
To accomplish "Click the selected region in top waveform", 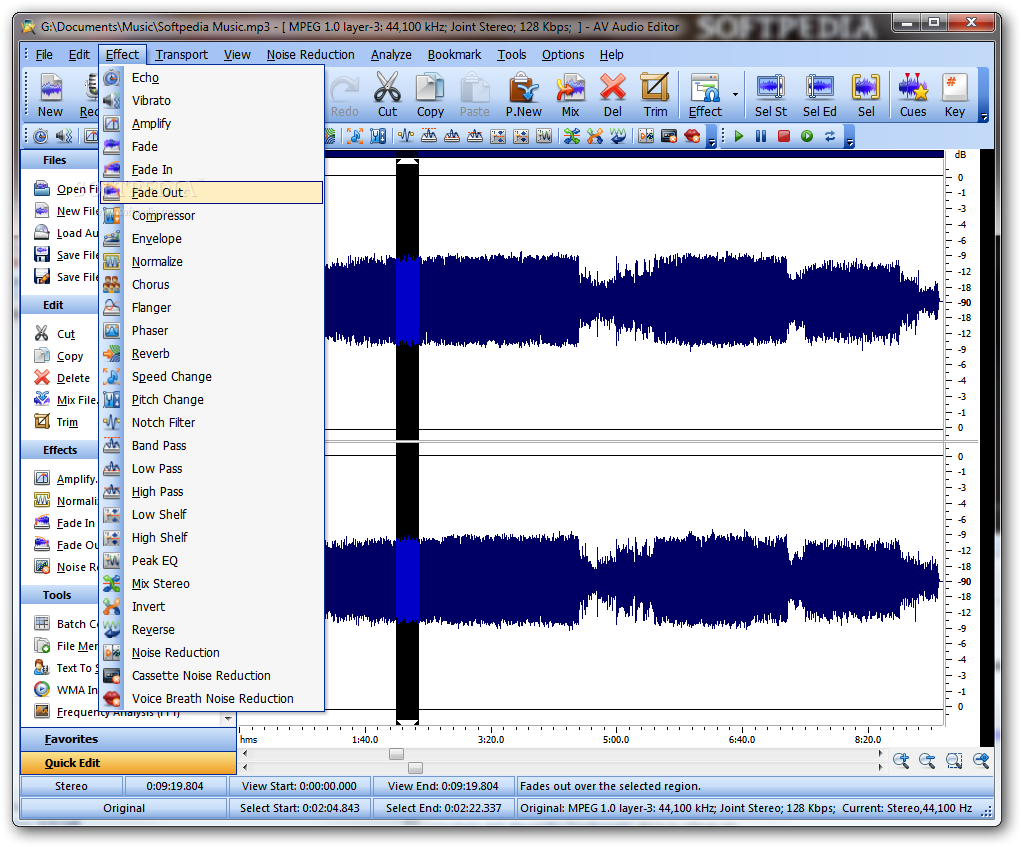I will click(x=407, y=300).
